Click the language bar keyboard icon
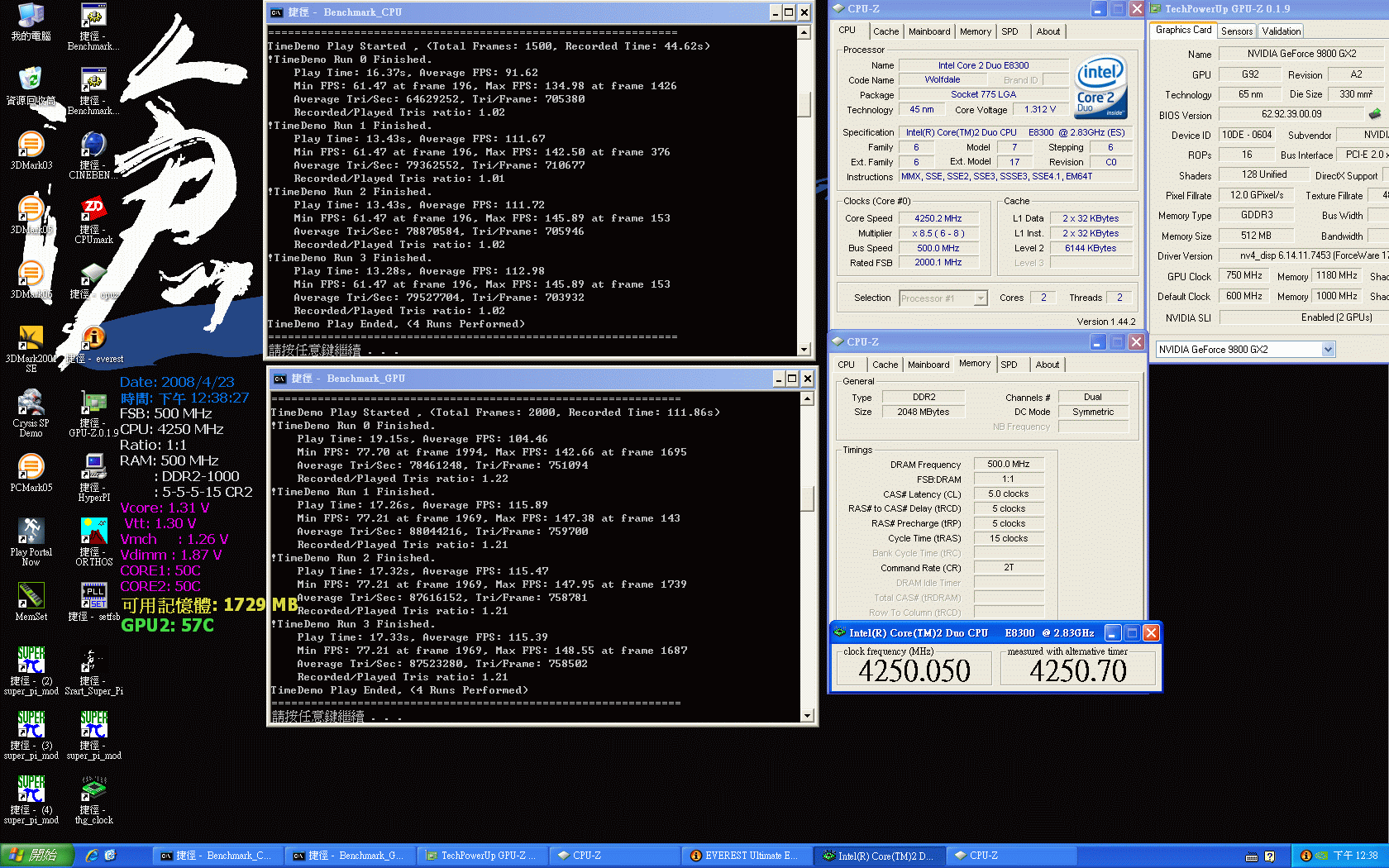The height and width of the screenshot is (868, 1389). (x=1252, y=856)
